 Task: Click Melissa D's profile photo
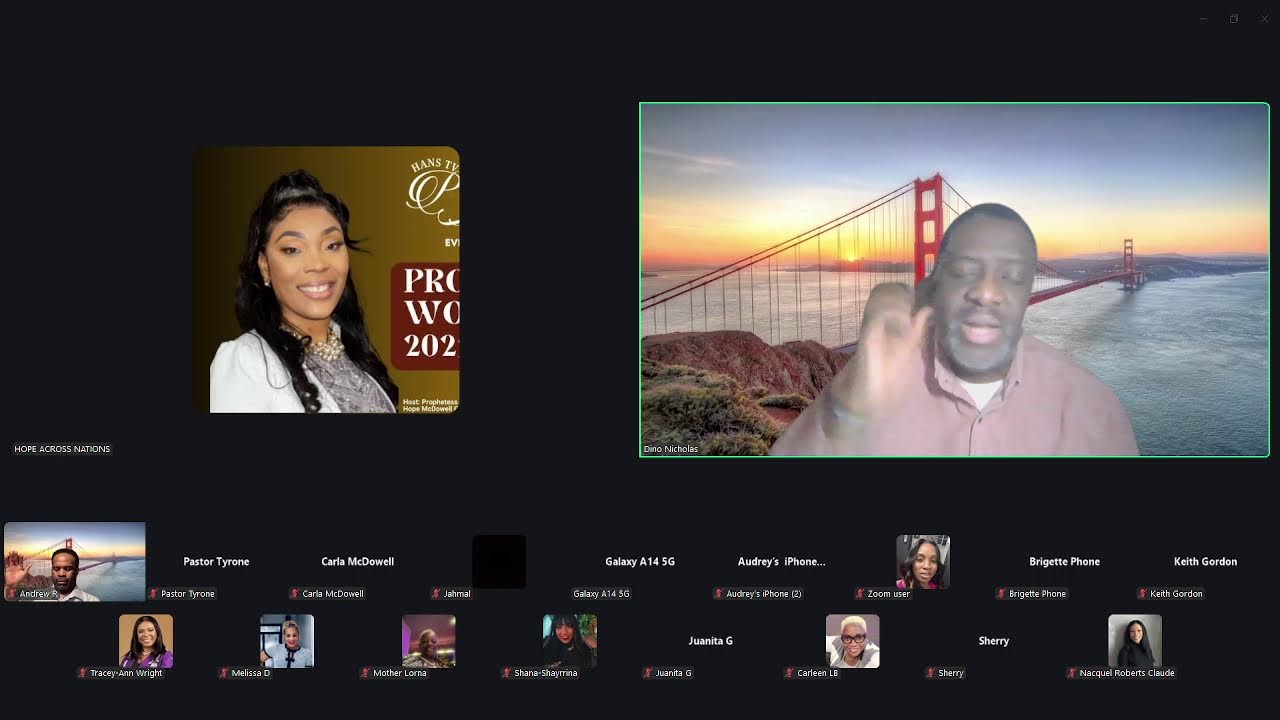click(287, 641)
